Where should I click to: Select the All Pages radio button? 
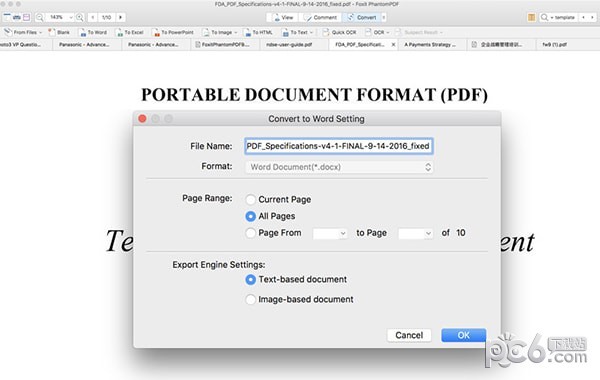250,216
